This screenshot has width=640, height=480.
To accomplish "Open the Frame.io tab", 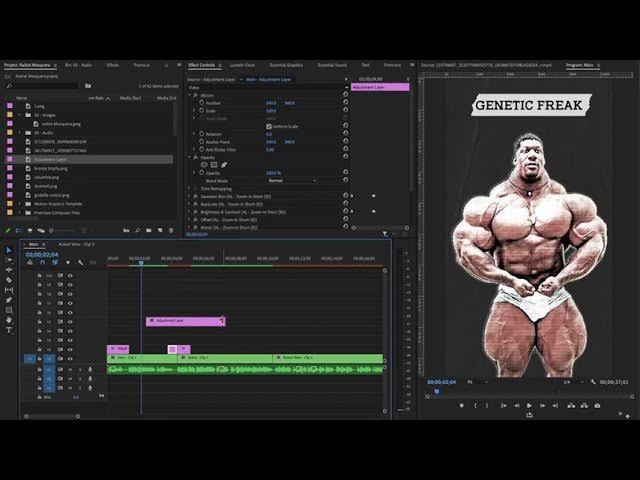I will click(x=142, y=65).
